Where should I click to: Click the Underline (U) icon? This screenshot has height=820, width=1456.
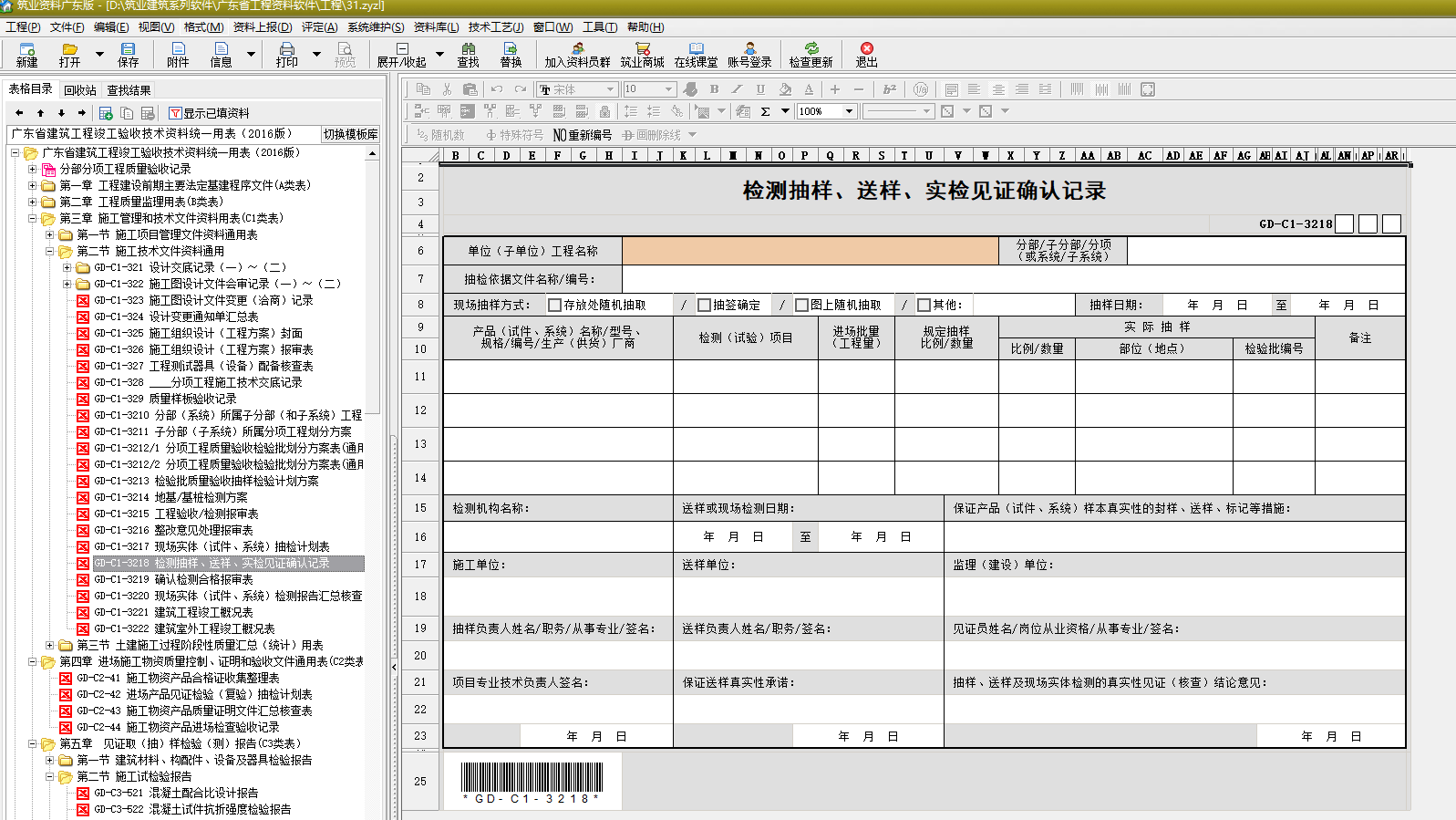(760, 89)
